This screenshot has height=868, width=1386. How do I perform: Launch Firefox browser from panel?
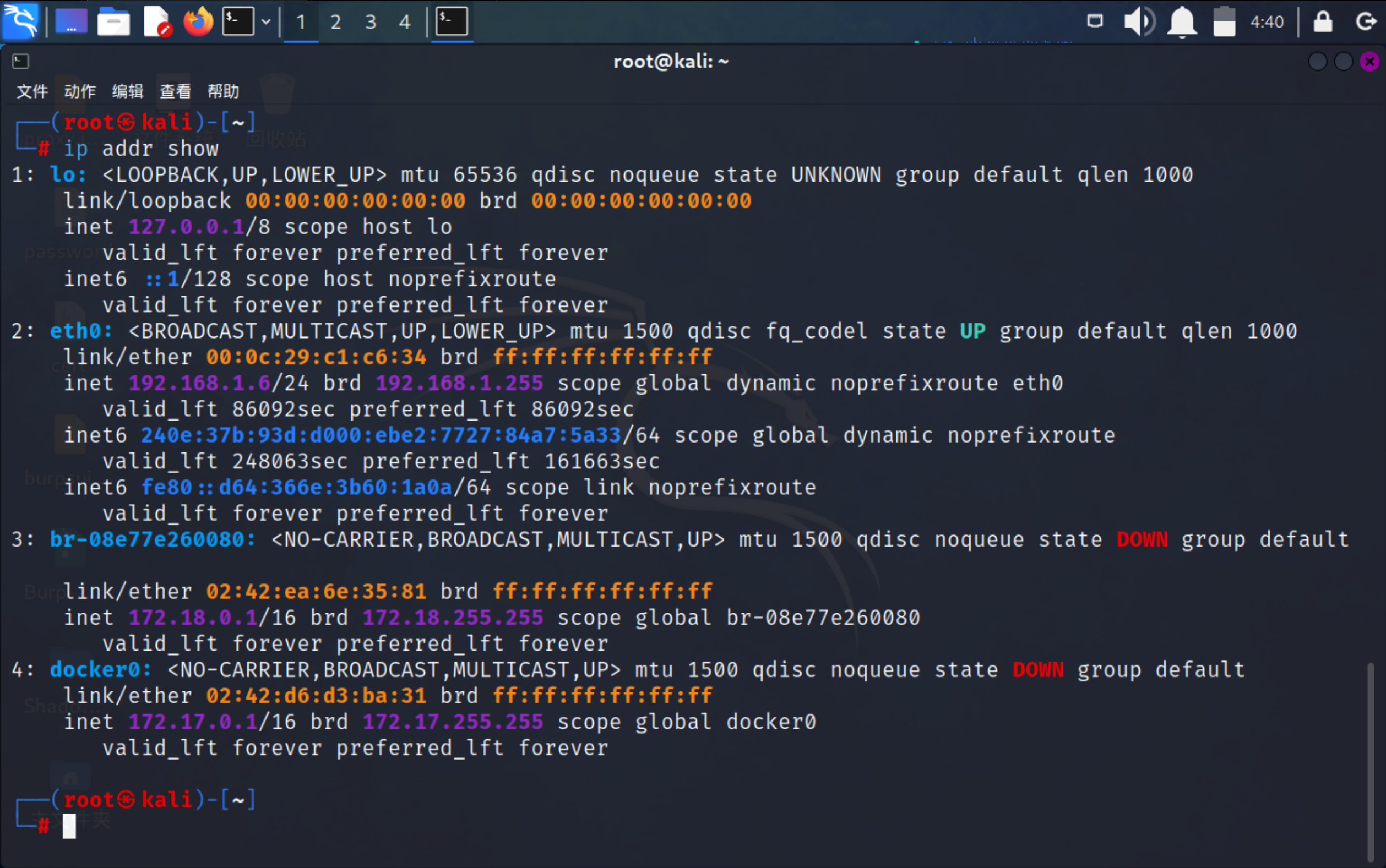198,22
